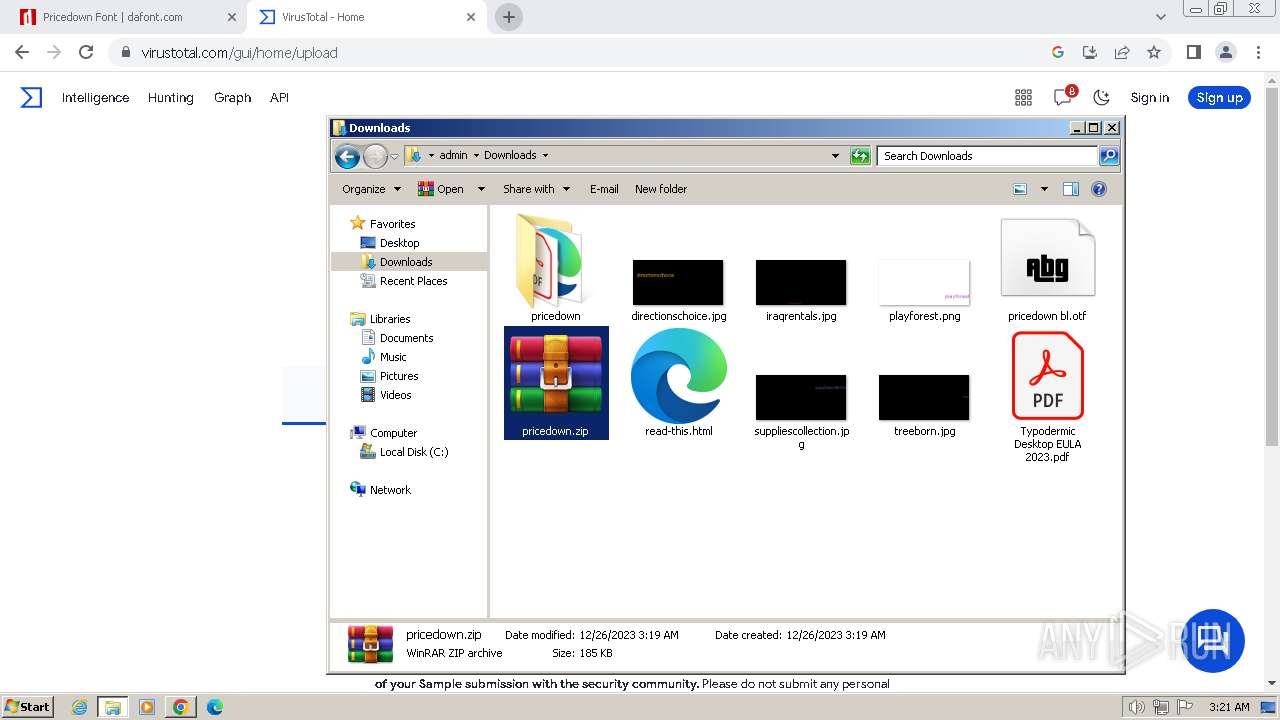Click into Search Downloads field

(987, 155)
